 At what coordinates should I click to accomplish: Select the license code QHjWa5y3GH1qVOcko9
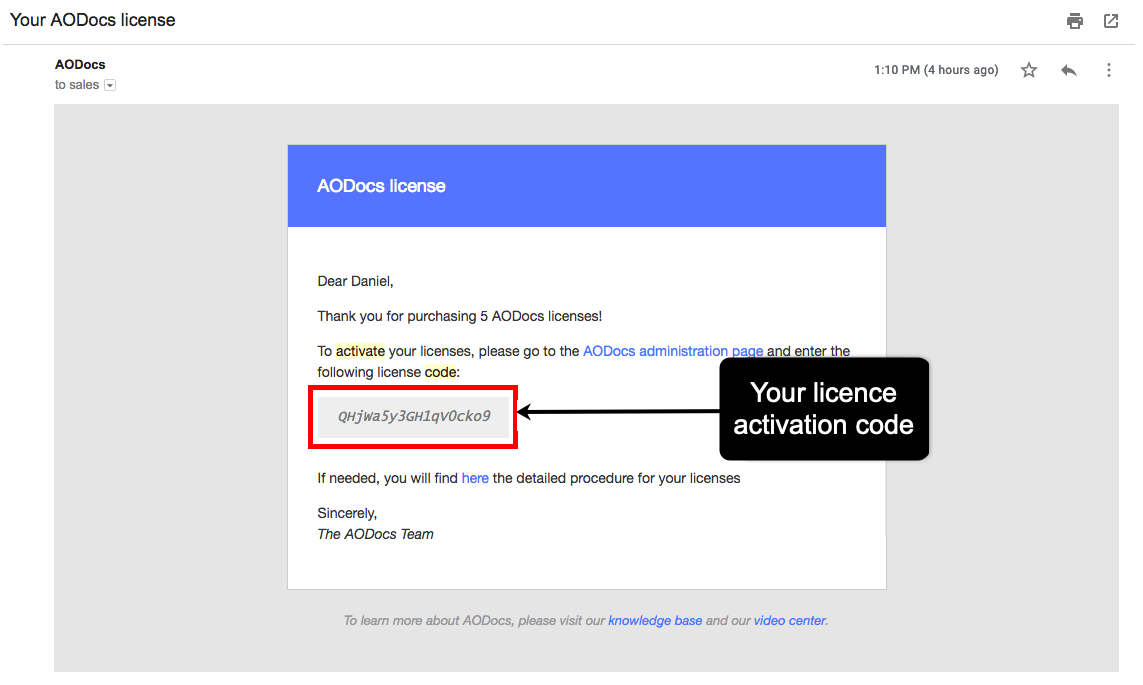414,416
